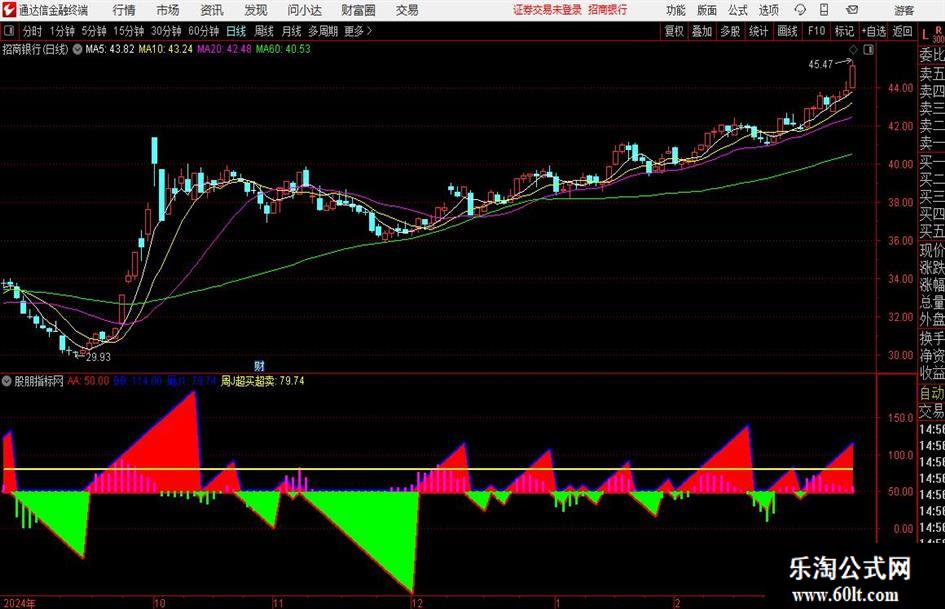The image size is (945, 609).
Task: Click the 周J超买超卖: 79.74 indicator label
Action: [262, 381]
